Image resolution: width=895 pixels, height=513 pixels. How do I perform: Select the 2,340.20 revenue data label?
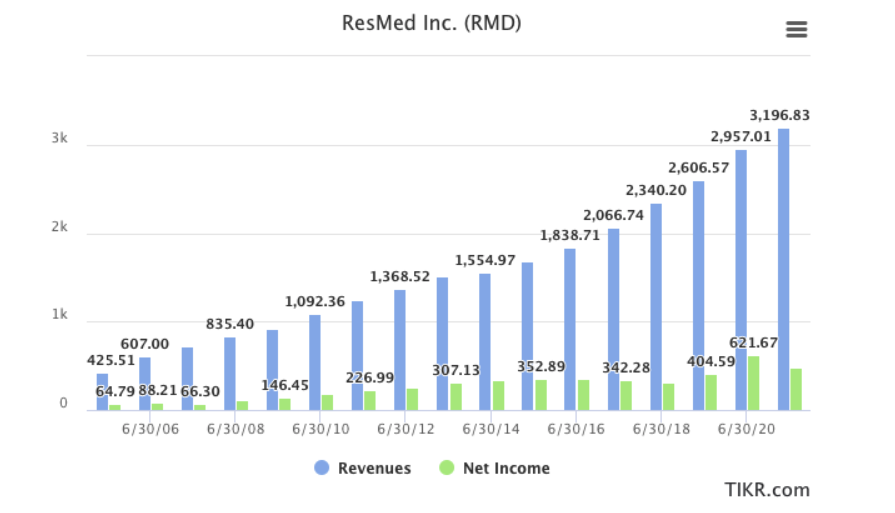tap(656, 190)
